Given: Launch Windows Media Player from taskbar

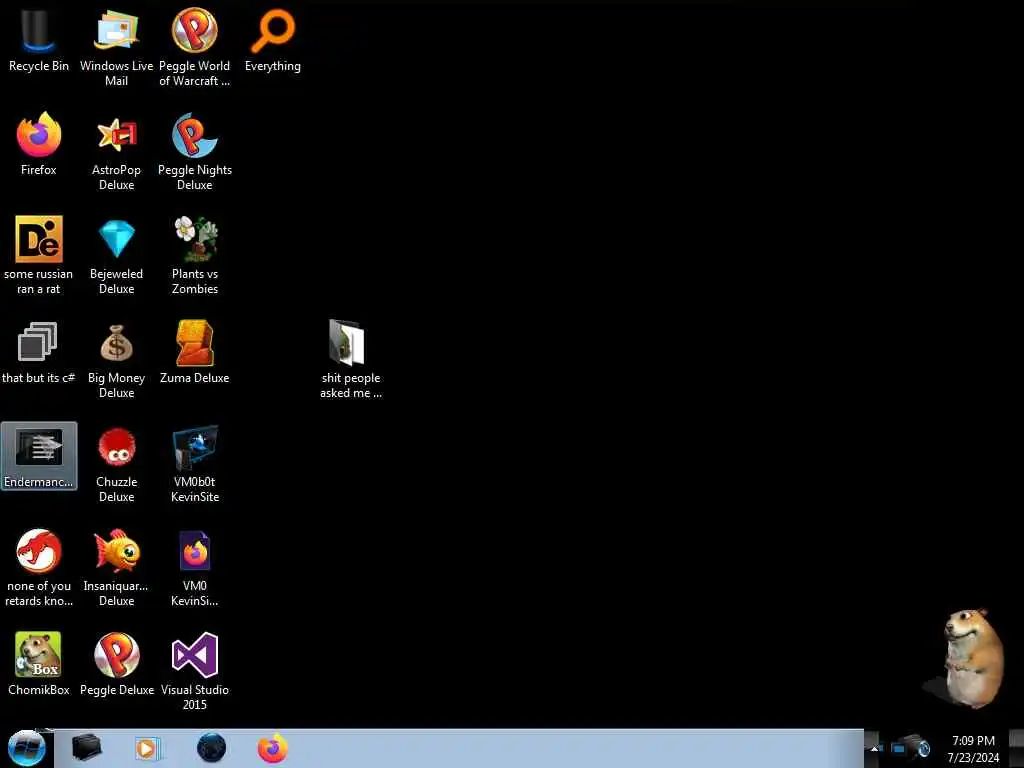Looking at the screenshot, I should (x=148, y=748).
